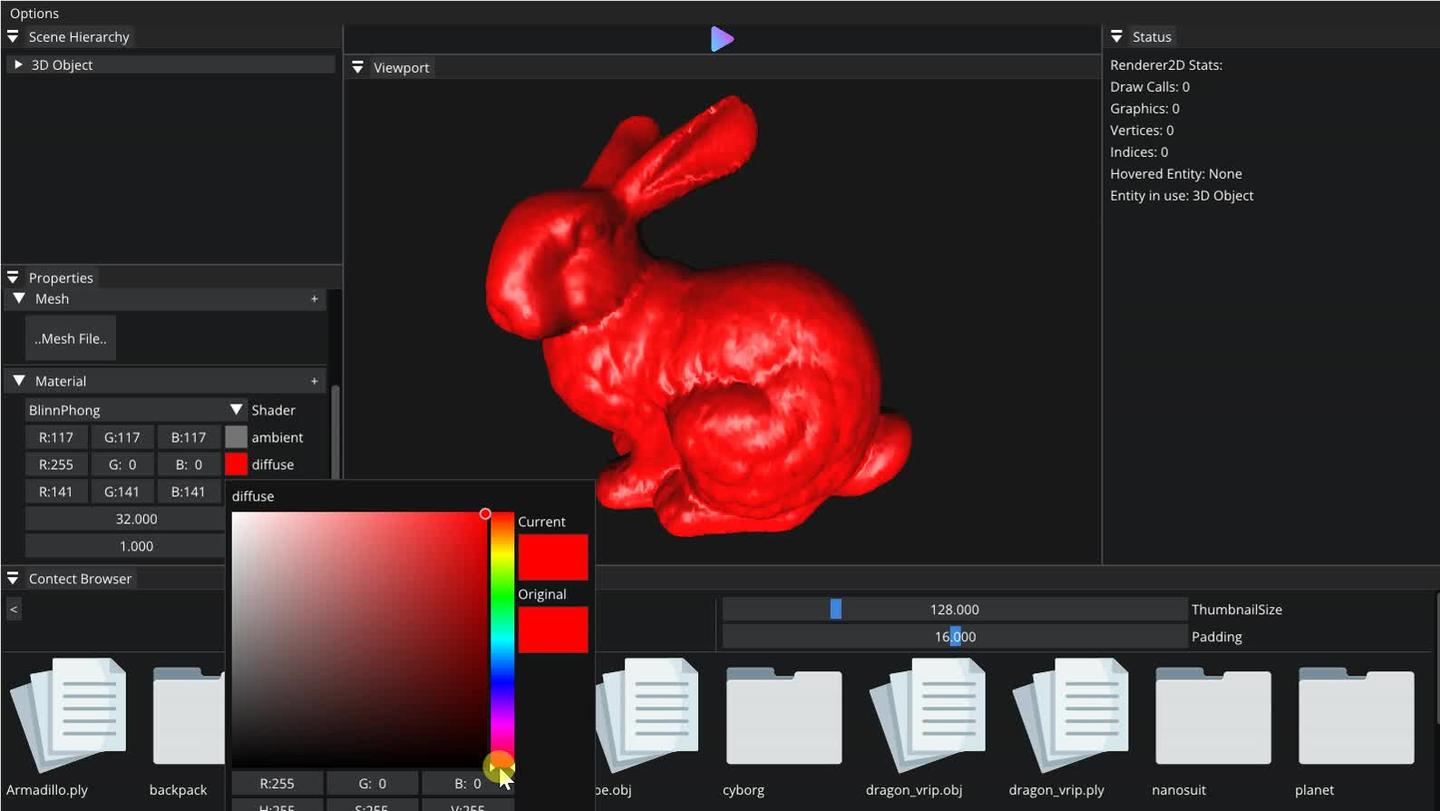Open the cyborg folder
The width and height of the screenshot is (1440, 811).
click(784, 717)
